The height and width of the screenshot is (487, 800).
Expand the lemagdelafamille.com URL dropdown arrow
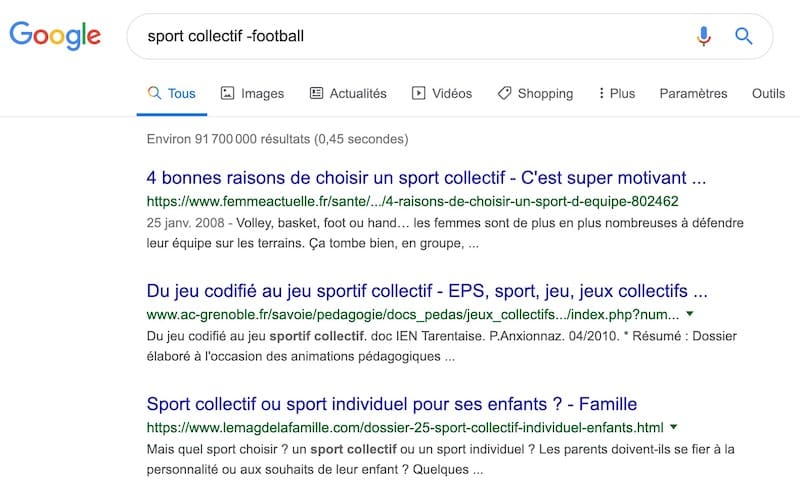coord(675,427)
